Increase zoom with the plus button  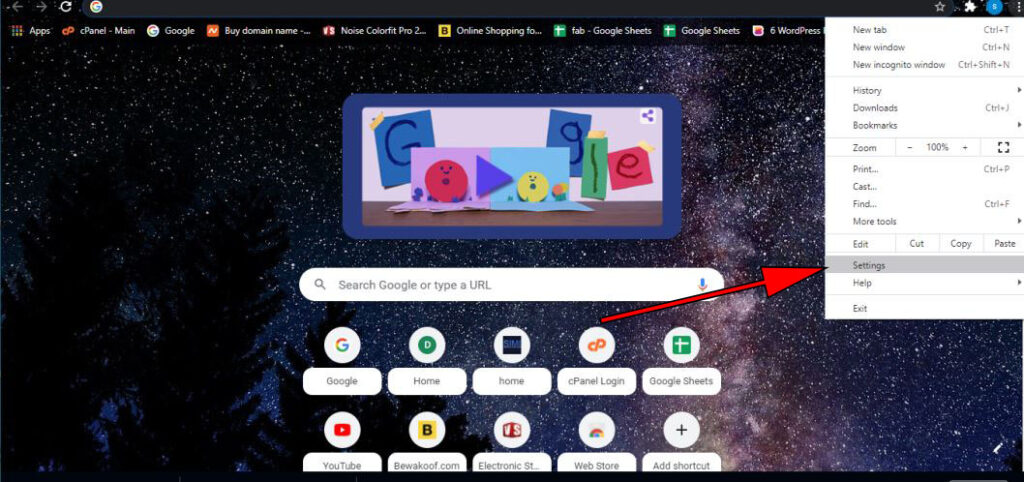point(965,147)
